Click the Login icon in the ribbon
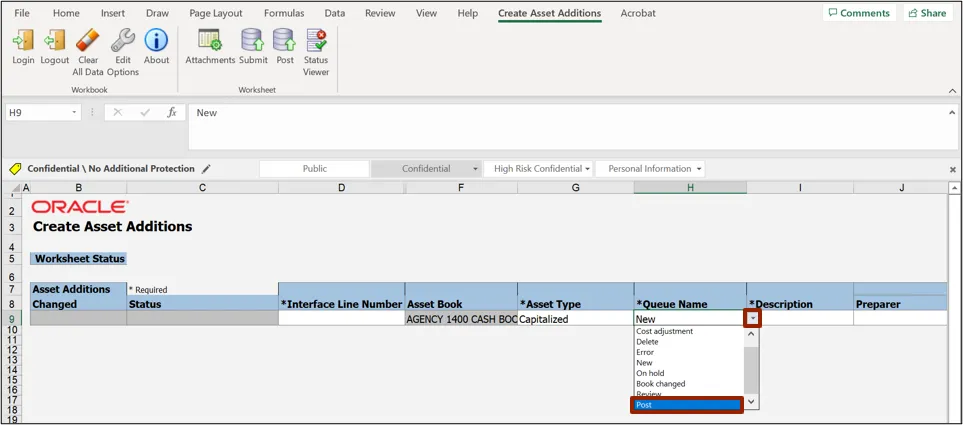This screenshot has height=425, width=963. click(23, 42)
